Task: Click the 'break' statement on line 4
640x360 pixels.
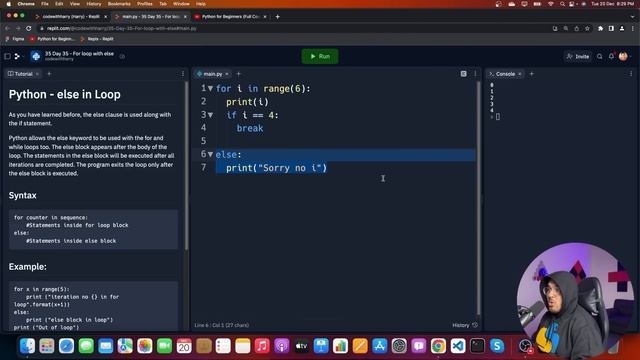Action: (x=250, y=128)
